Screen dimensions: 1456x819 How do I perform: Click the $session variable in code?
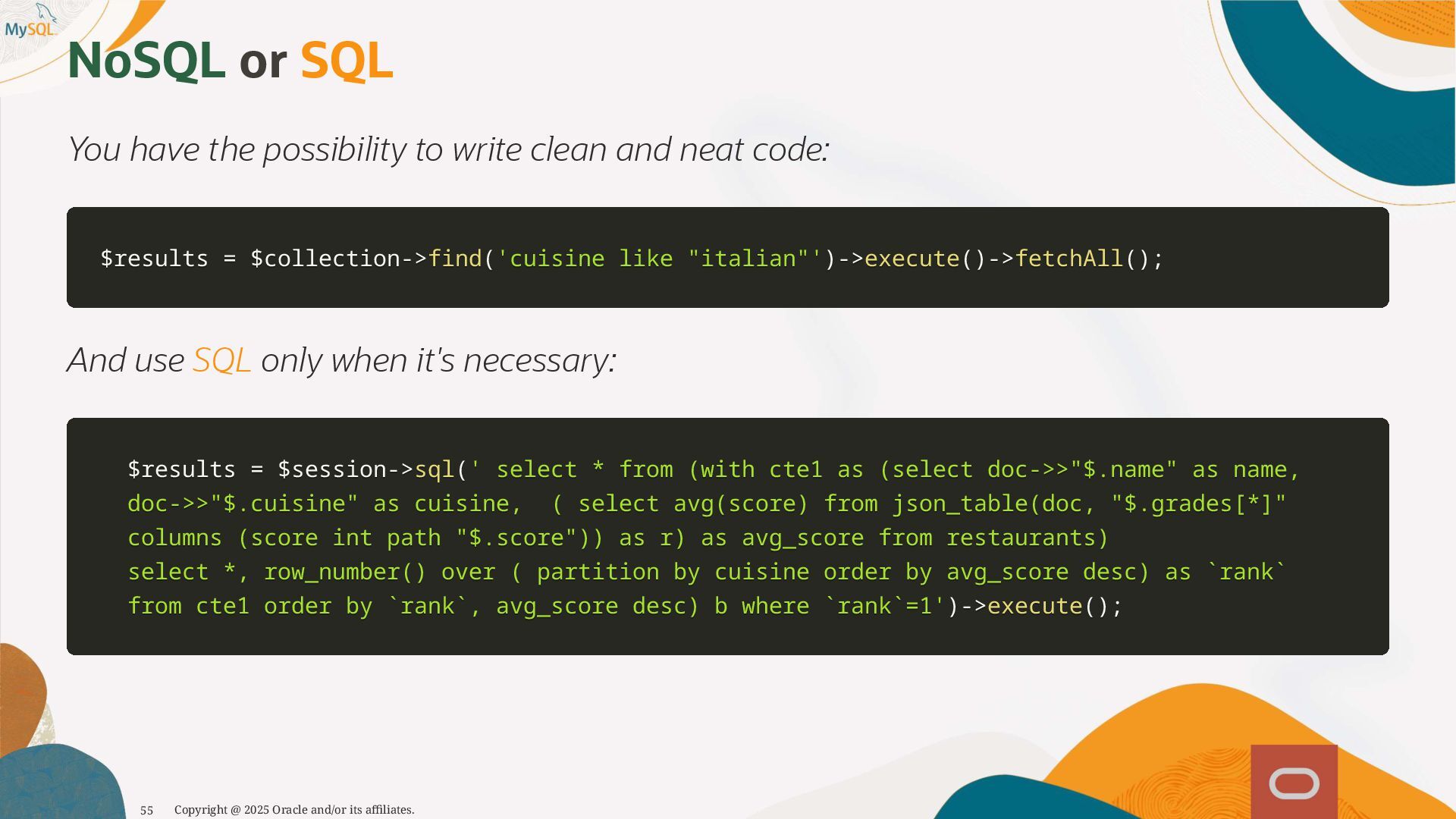tap(332, 469)
